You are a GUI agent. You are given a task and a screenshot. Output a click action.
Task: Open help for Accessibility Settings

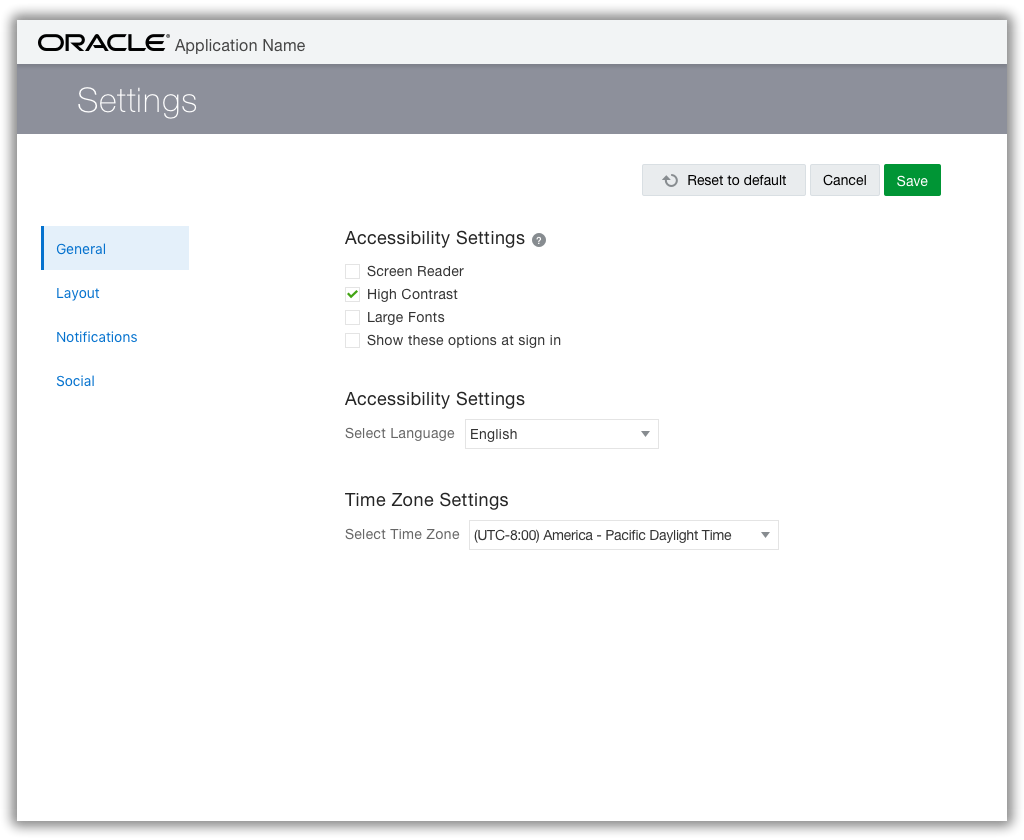[x=538, y=239]
